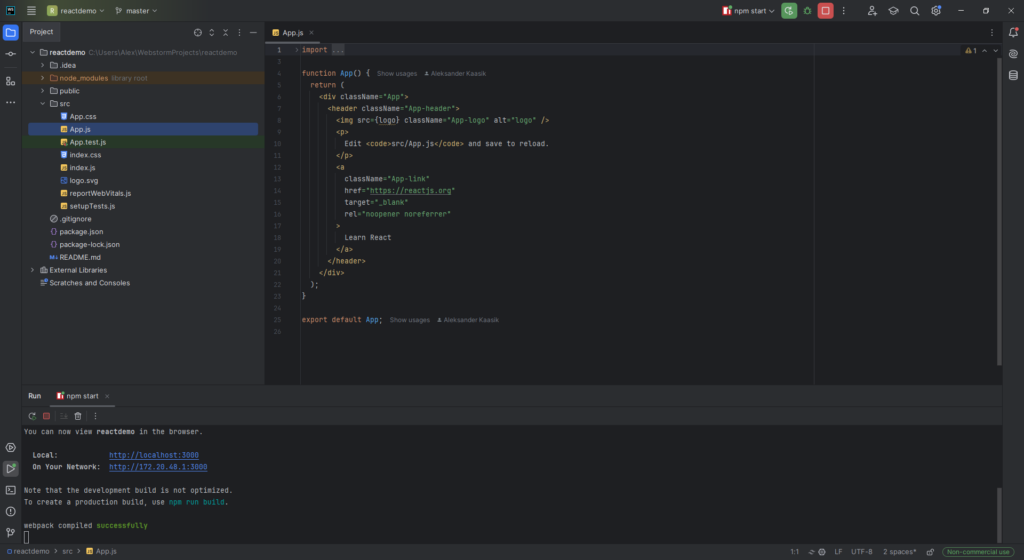
Task: Select the App.js editor tab
Action: click(x=293, y=33)
